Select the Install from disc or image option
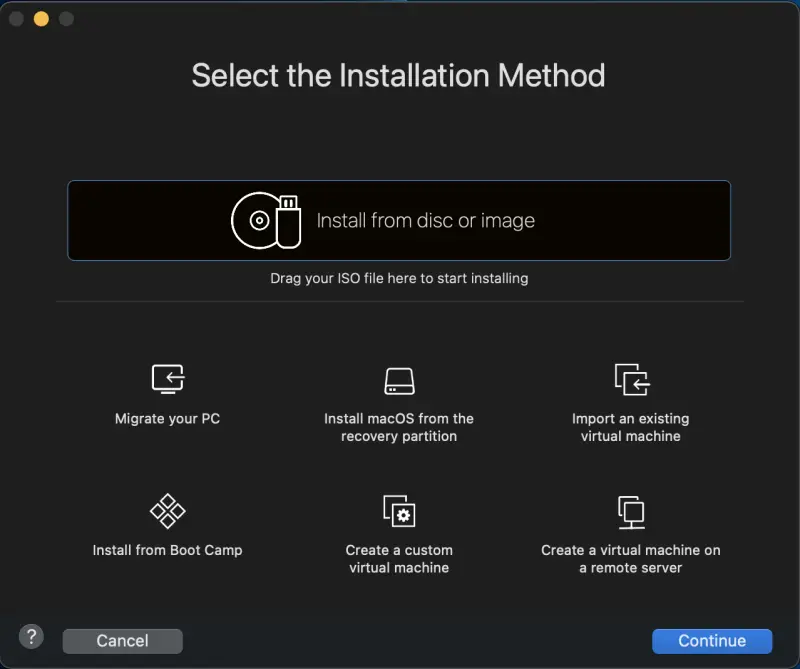The height and width of the screenshot is (669, 800). pos(398,220)
